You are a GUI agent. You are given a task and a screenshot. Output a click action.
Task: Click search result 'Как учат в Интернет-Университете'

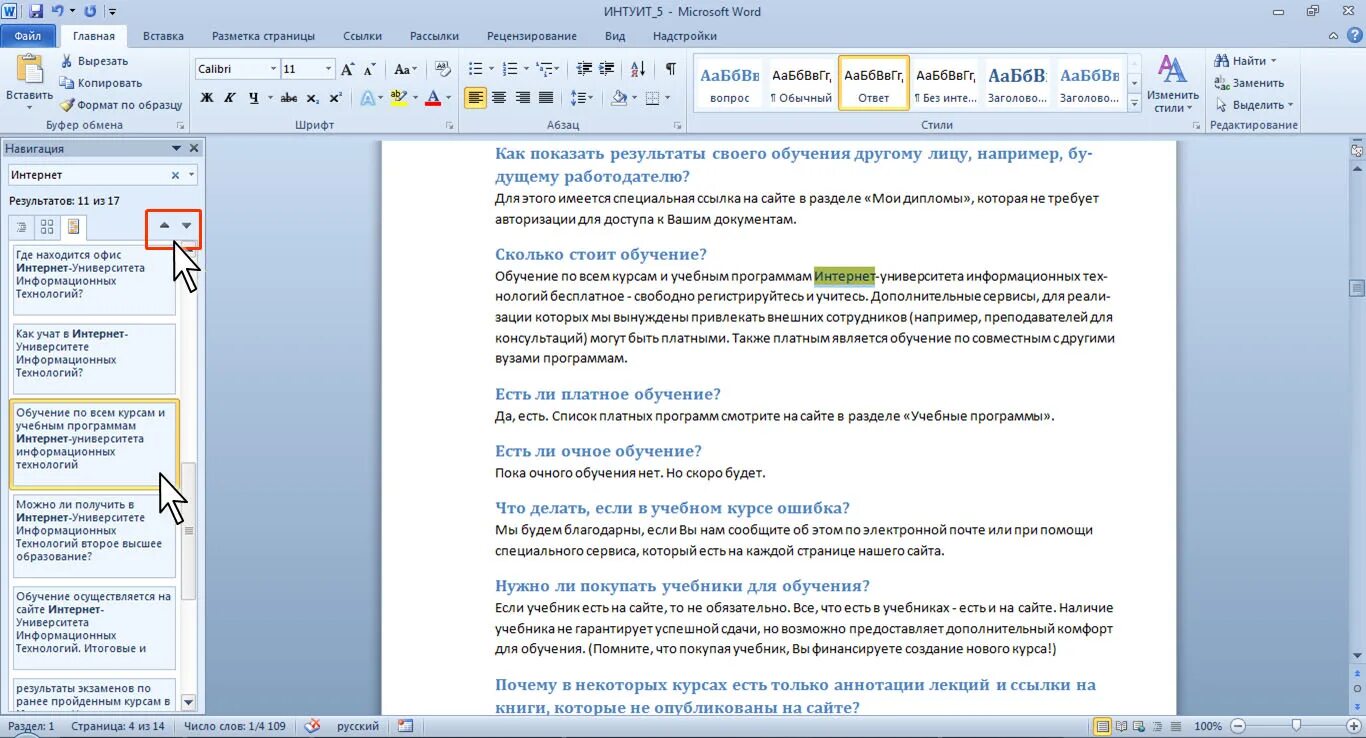tap(93, 358)
